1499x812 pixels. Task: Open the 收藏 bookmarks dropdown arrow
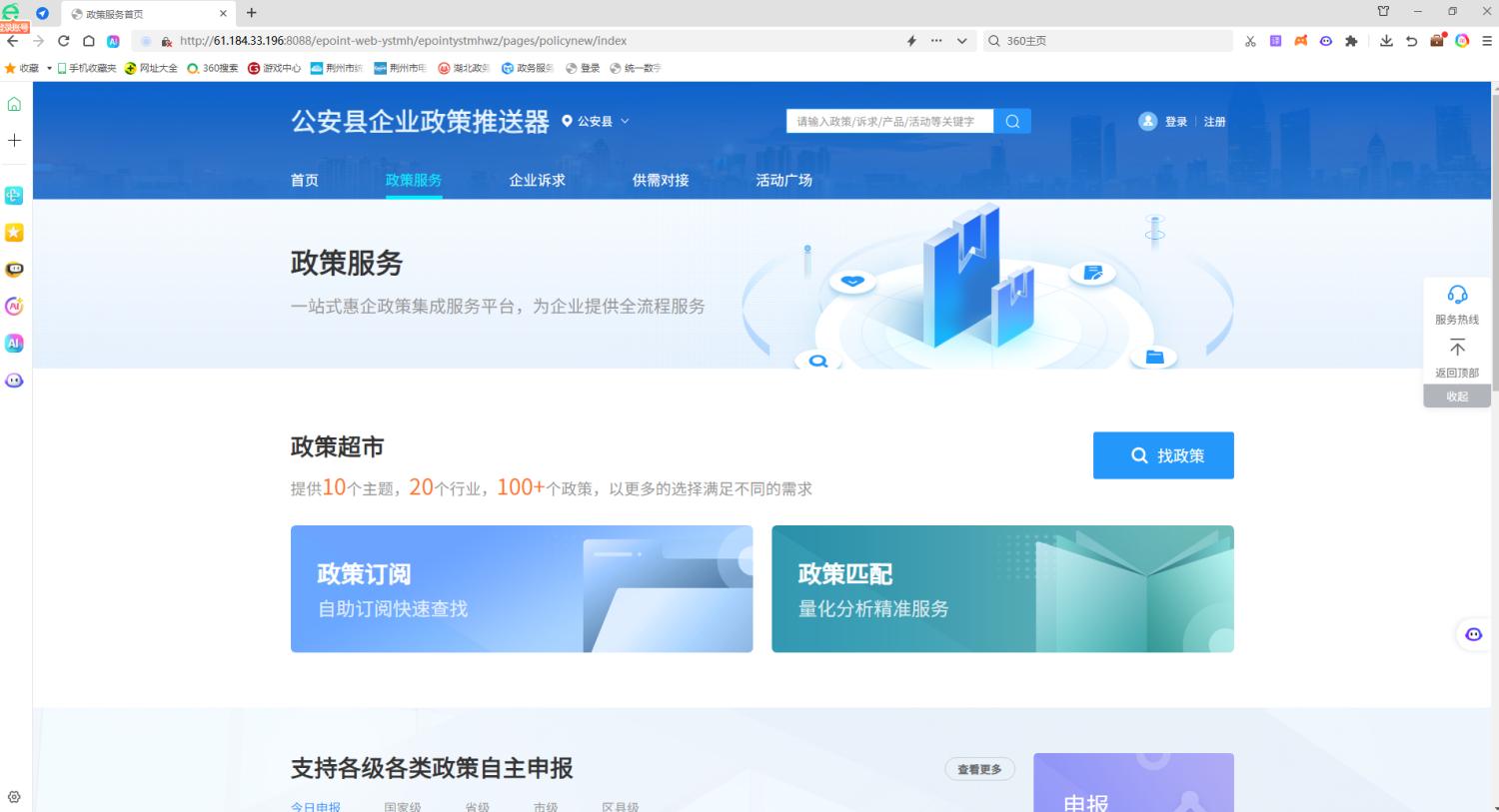tap(49, 68)
